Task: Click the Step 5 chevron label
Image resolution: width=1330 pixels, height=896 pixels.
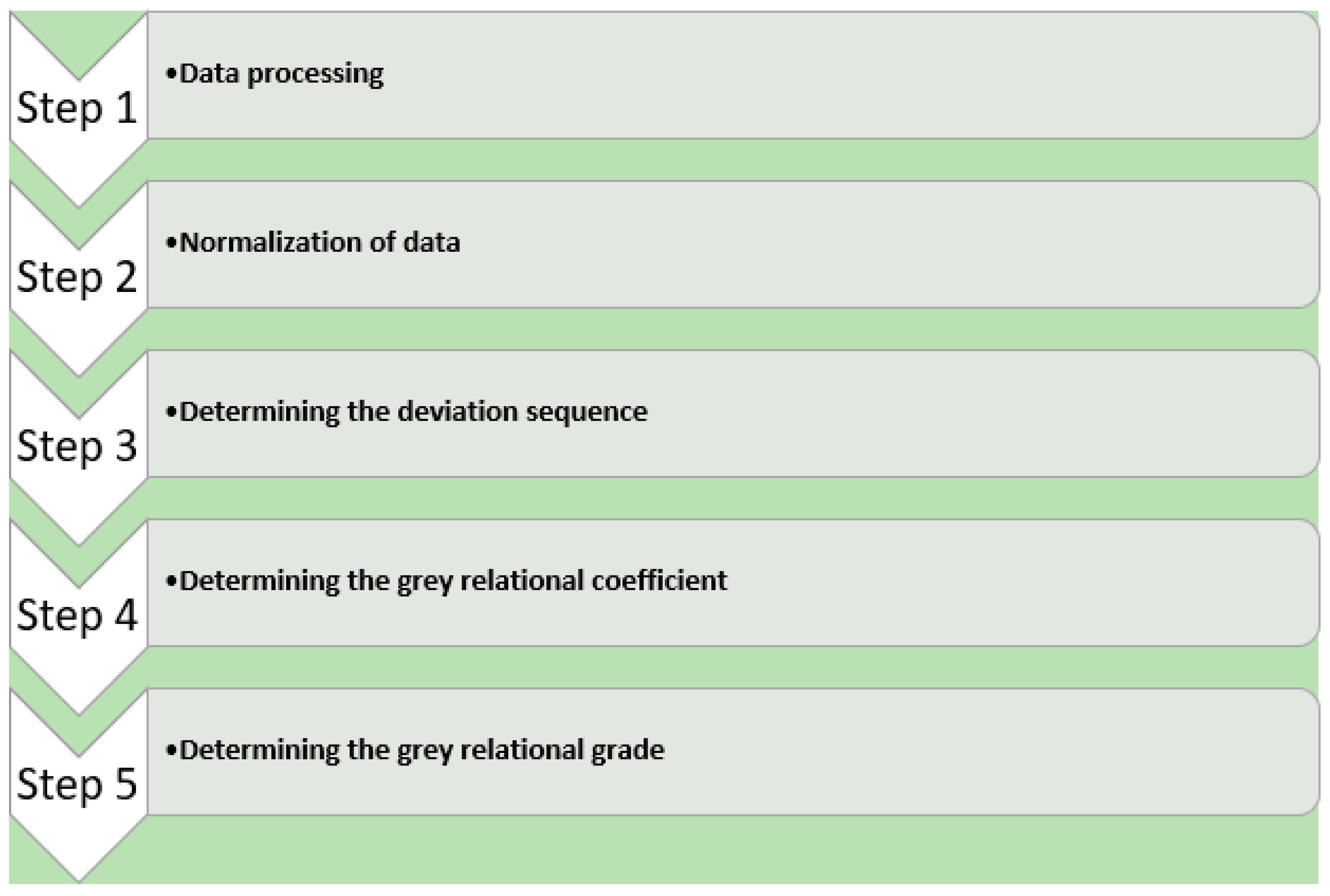Action: click(77, 784)
